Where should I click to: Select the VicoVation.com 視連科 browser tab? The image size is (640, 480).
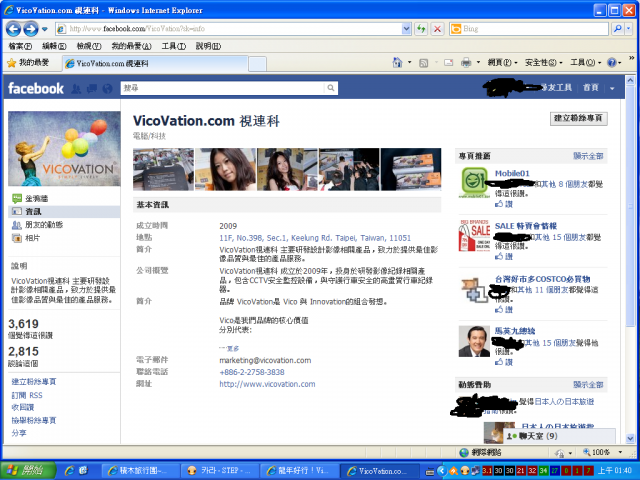click(x=155, y=63)
